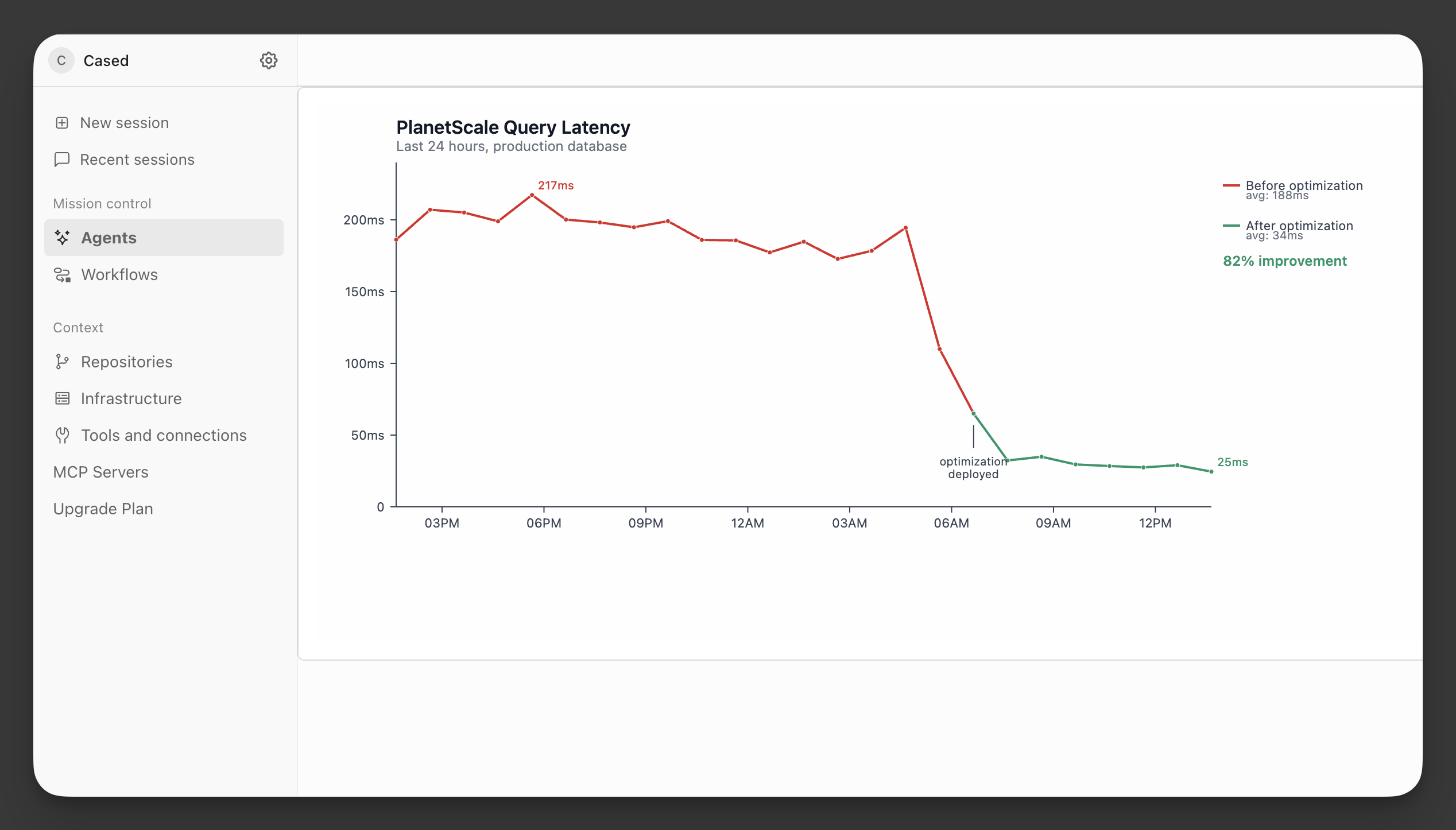1456x830 pixels.
Task: Click the Upgrade Plan link
Action: click(x=103, y=509)
